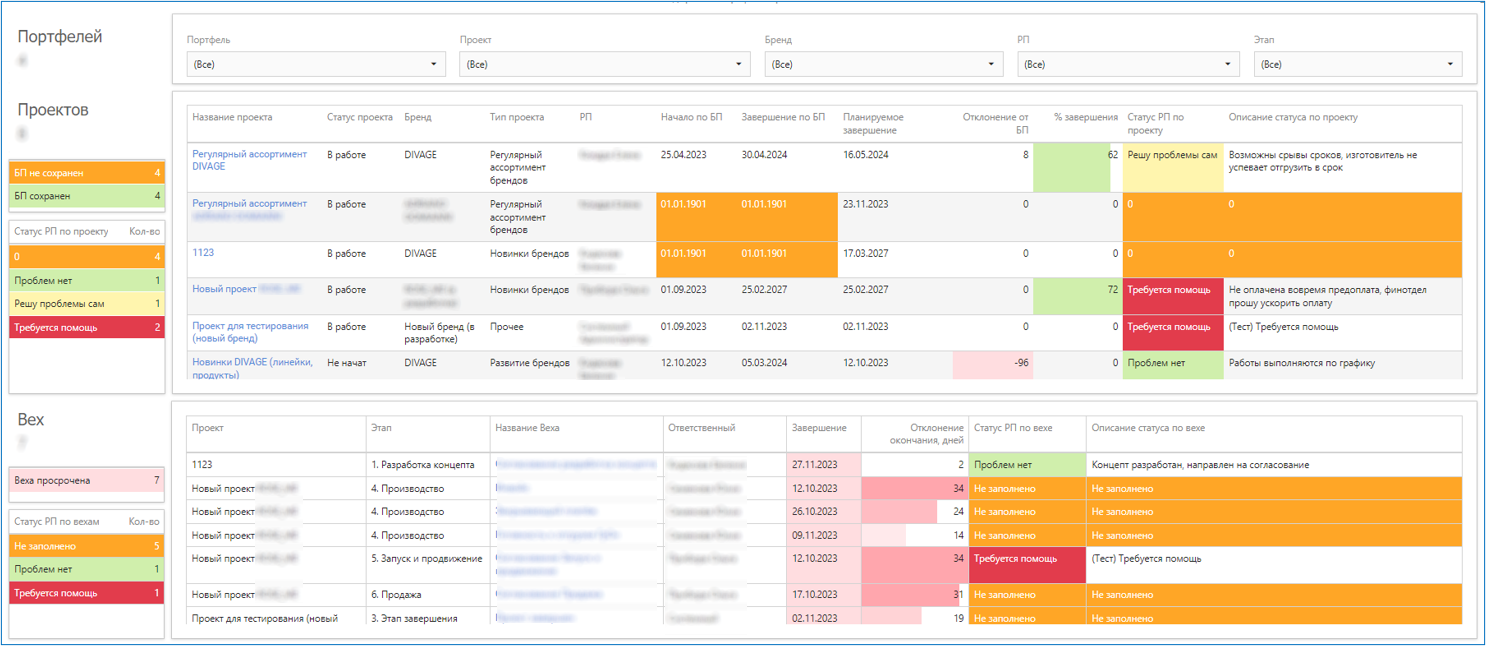Expand the Проект filter dropdown
The image size is (1486, 646).
pos(604,65)
